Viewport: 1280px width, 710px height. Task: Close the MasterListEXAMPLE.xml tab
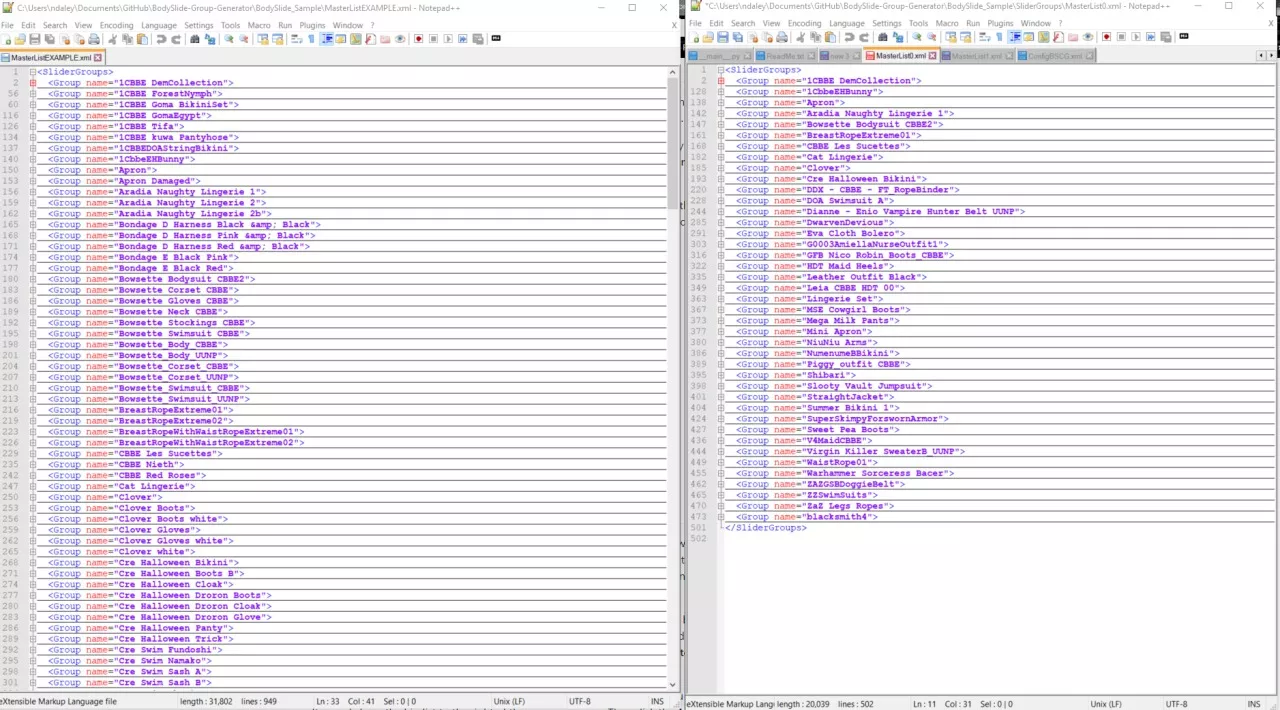(97, 58)
